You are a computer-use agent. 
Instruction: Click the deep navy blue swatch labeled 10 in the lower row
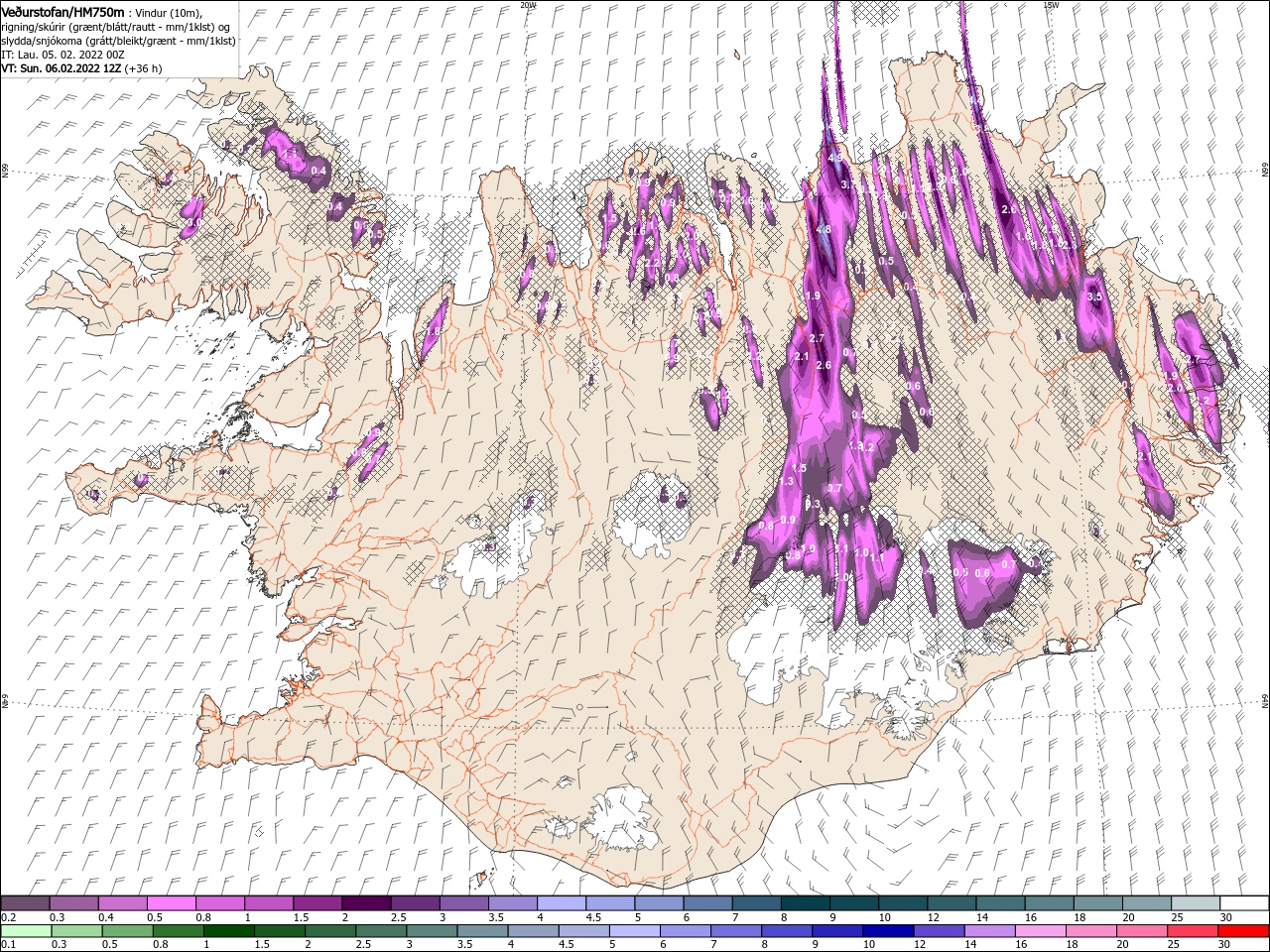click(x=888, y=931)
